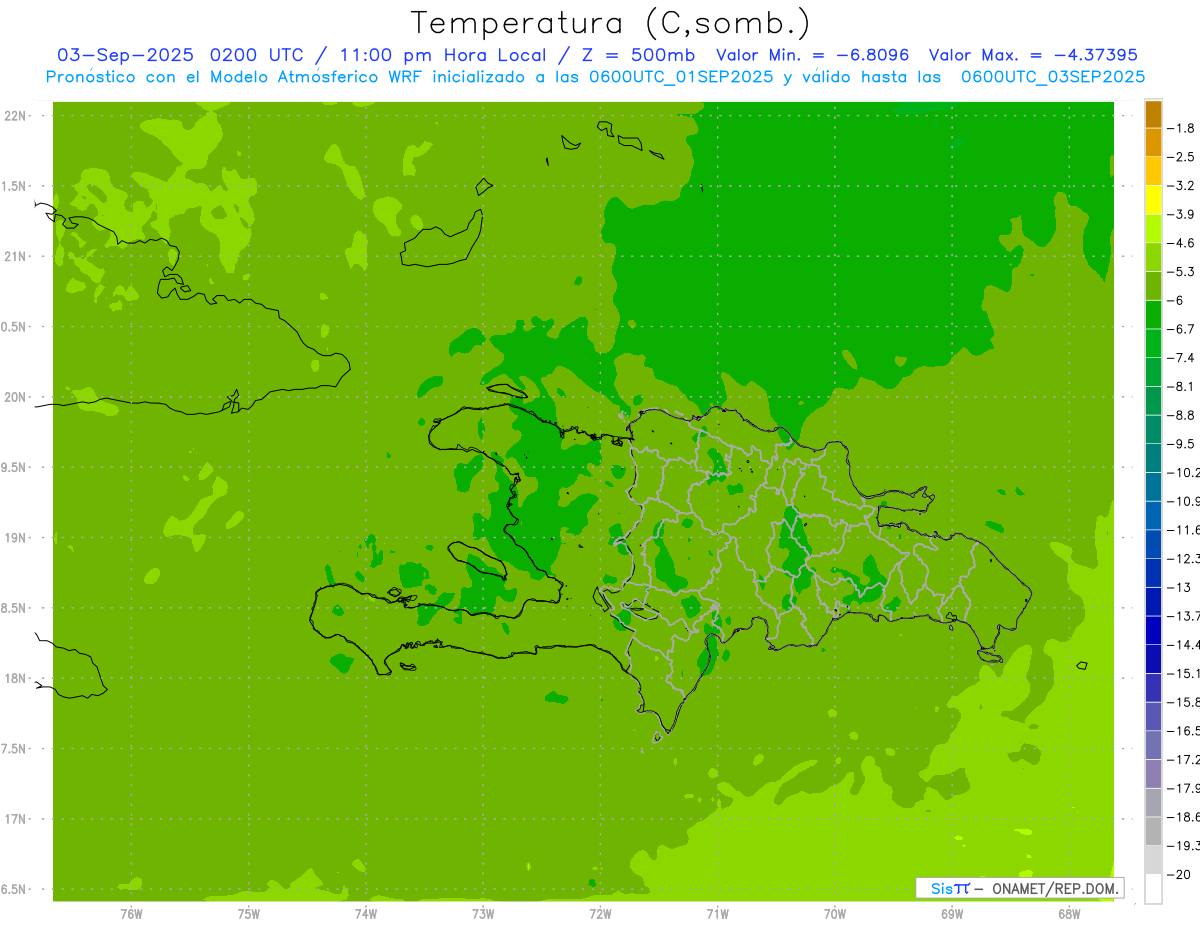Click the title "Temperatura (C,somb.)"
1200x927 pixels.
pos(611,23)
